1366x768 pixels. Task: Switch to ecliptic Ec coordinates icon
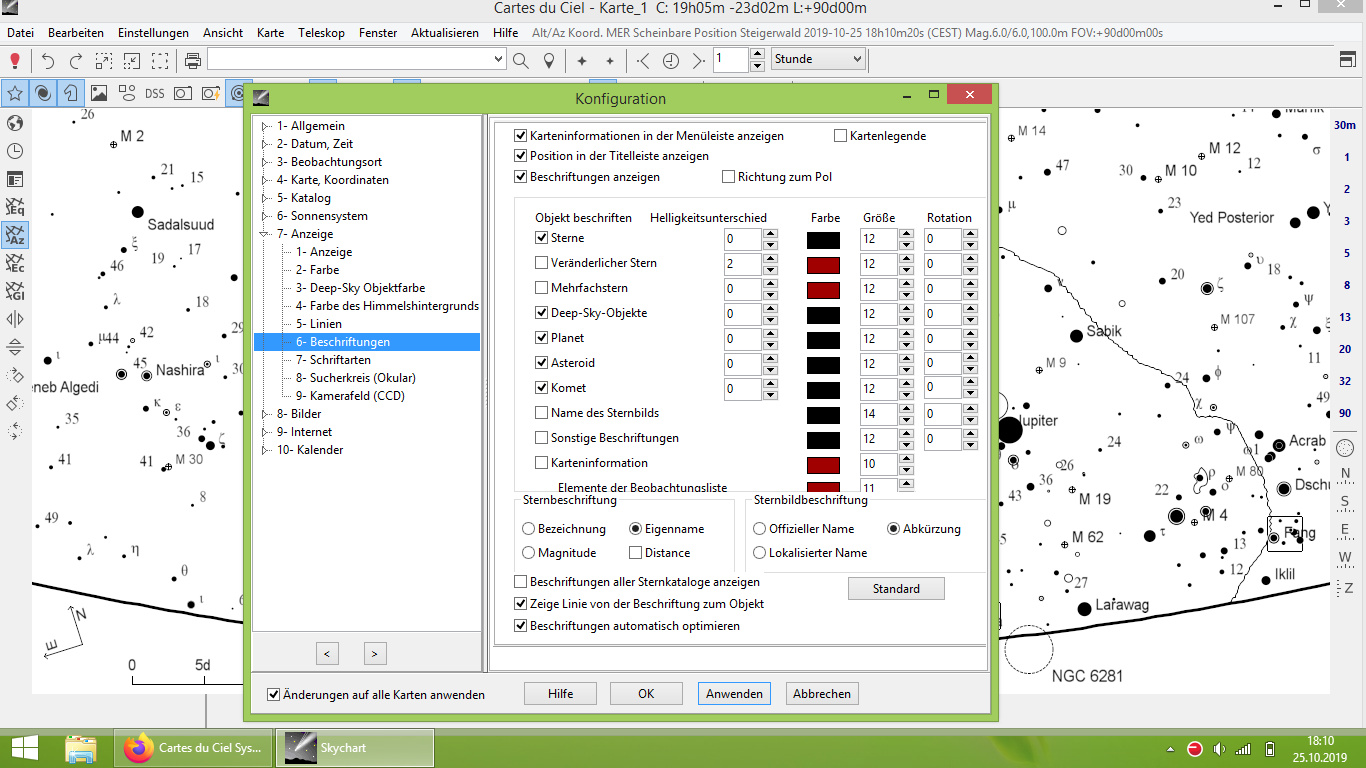[15, 263]
